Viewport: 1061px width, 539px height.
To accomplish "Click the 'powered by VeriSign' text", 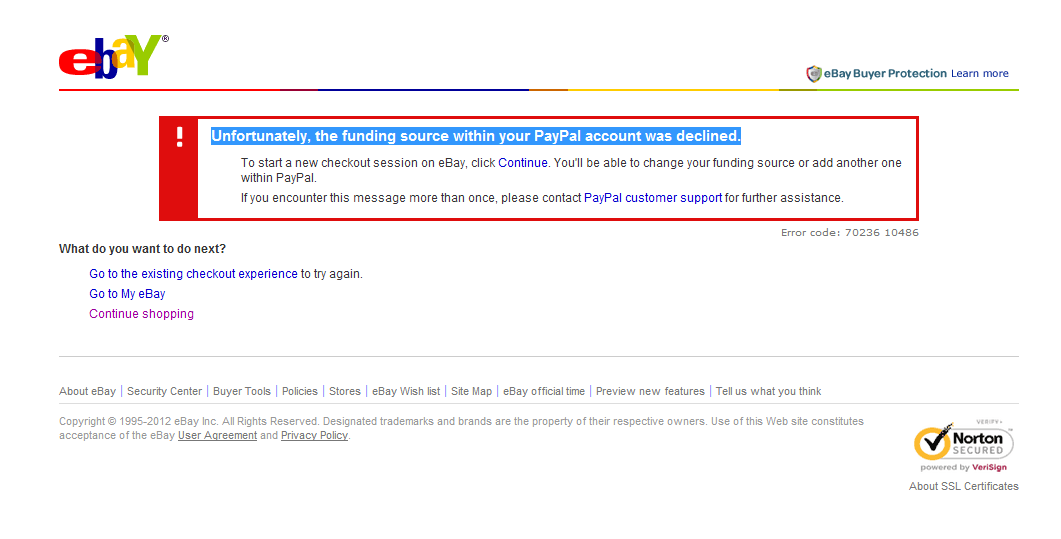I will pyautogui.click(x=964, y=467).
